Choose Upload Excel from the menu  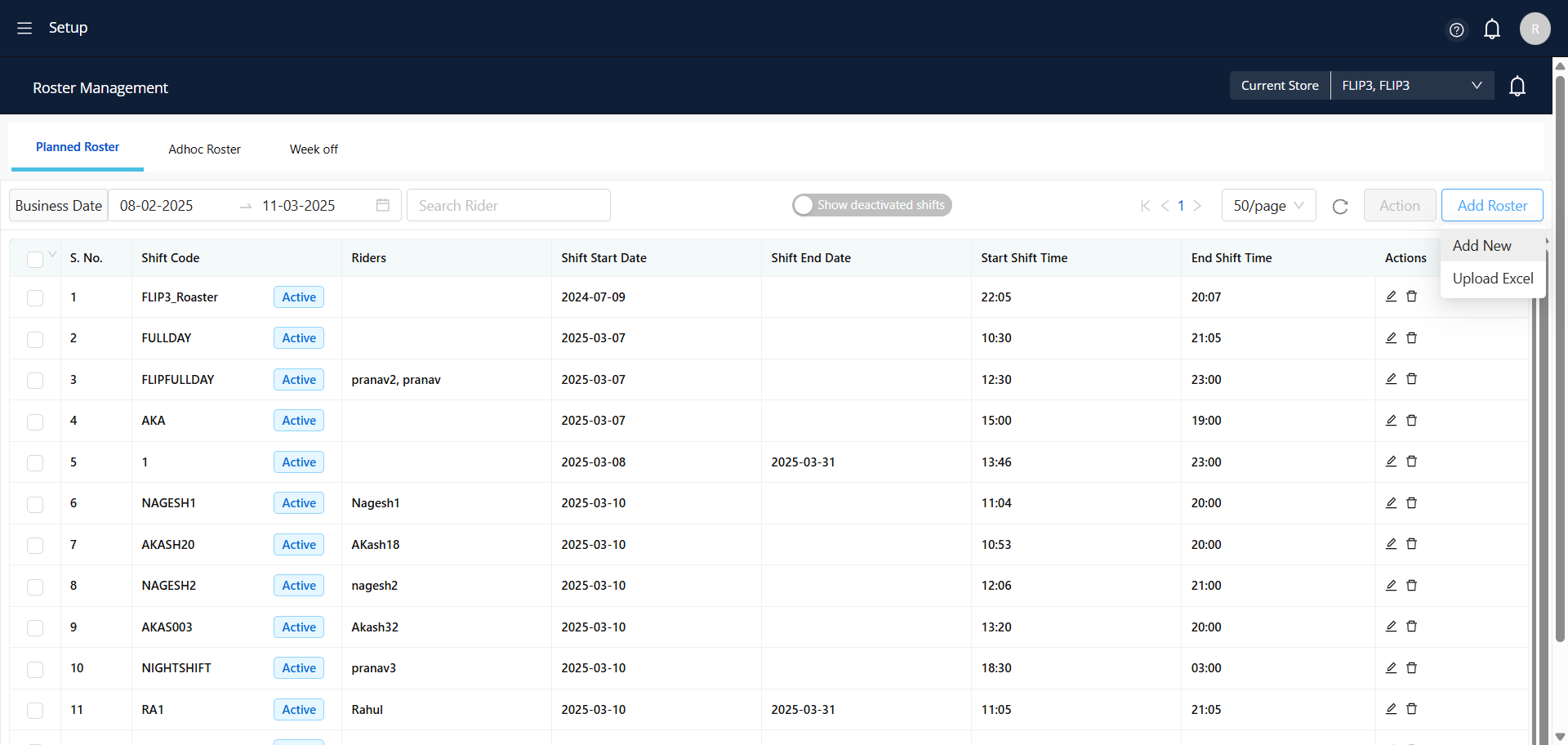tap(1493, 279)
